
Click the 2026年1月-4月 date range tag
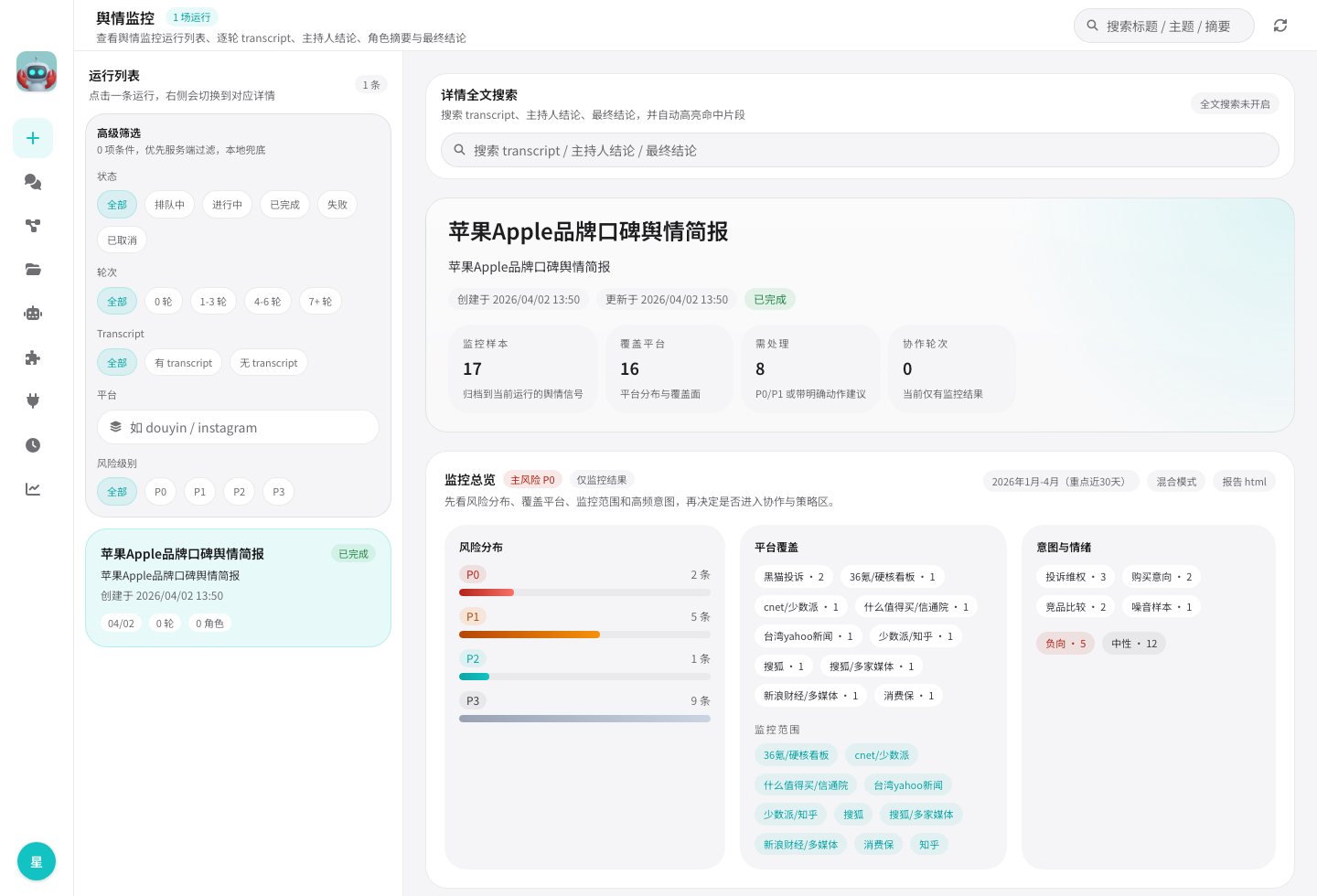tap(1061, 482)
